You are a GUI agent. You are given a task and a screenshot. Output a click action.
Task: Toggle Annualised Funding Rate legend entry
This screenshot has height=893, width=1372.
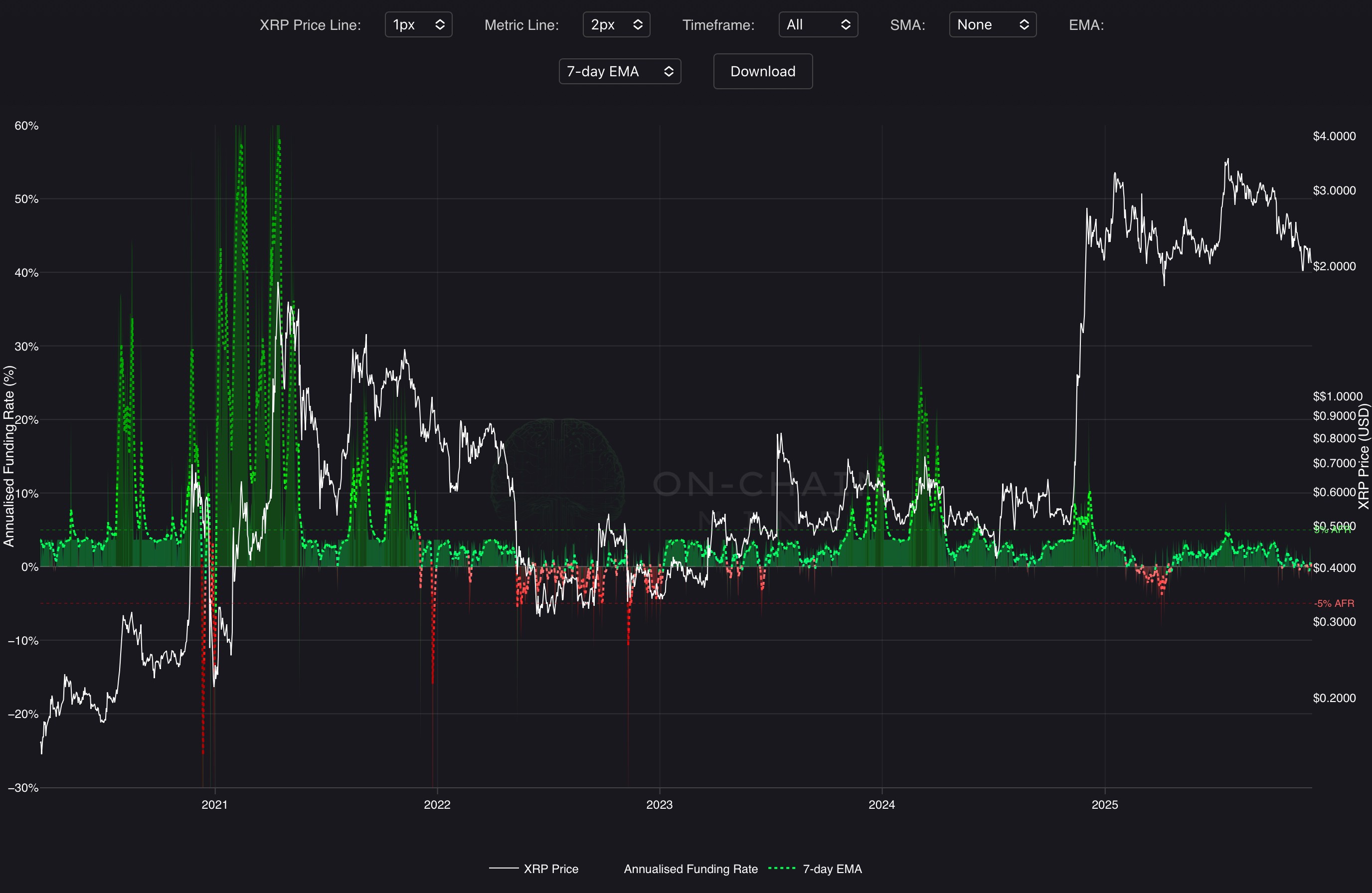690,869
